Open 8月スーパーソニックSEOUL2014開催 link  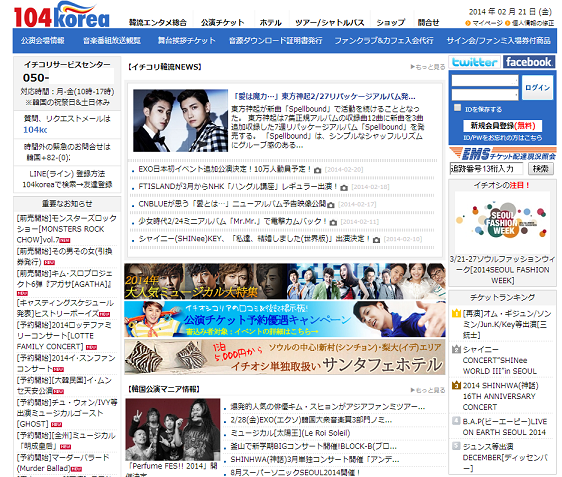point(295,473)
